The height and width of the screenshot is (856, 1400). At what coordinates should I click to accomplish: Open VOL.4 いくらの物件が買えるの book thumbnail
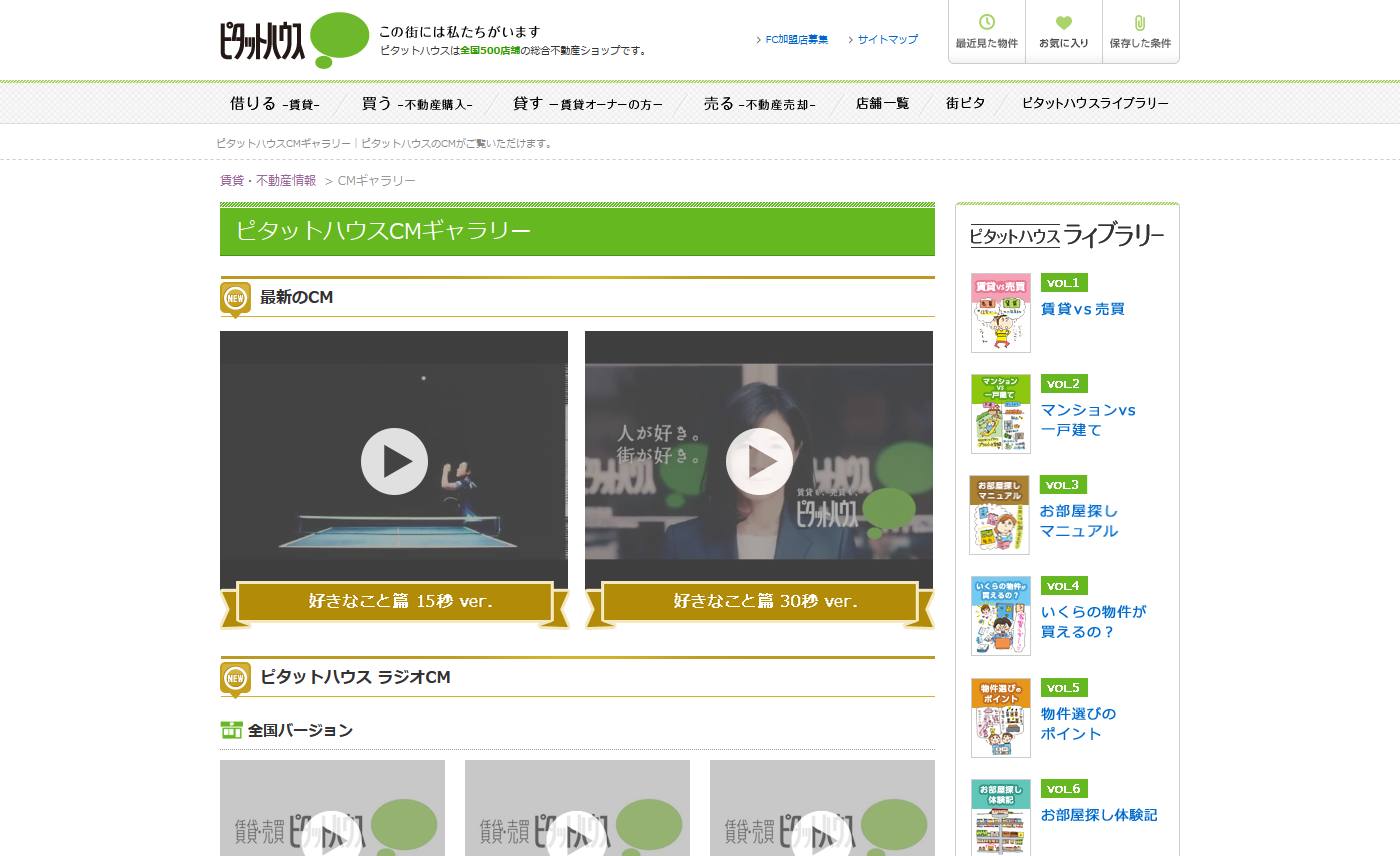pos(1001,616)
